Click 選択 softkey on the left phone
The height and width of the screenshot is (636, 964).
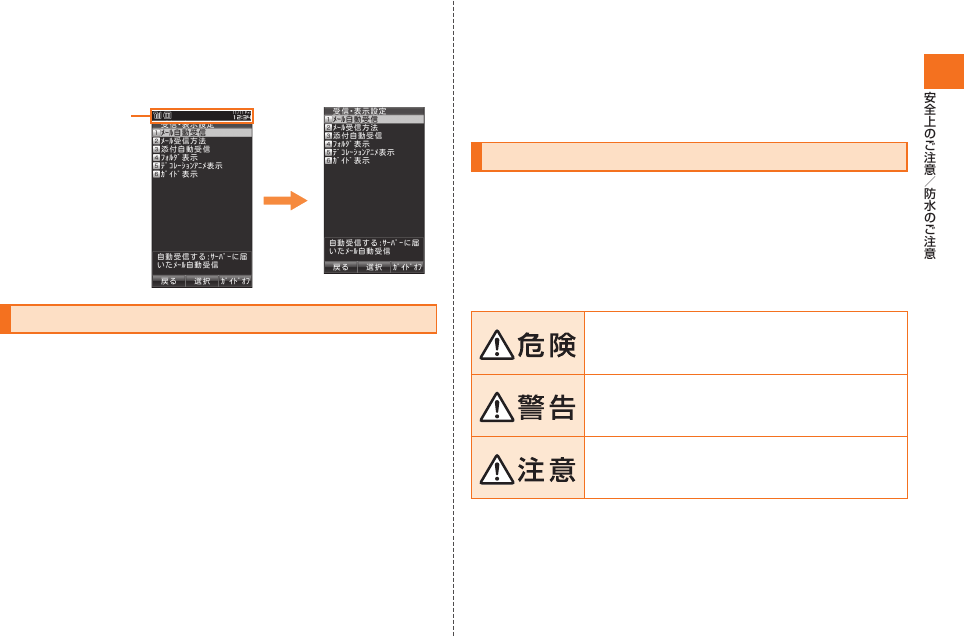[x=202, y=281]
